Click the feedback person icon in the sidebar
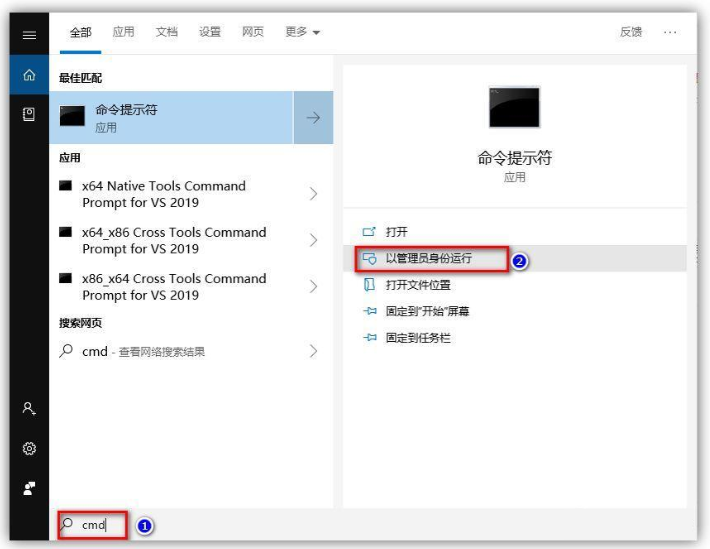 click(29, 488)
